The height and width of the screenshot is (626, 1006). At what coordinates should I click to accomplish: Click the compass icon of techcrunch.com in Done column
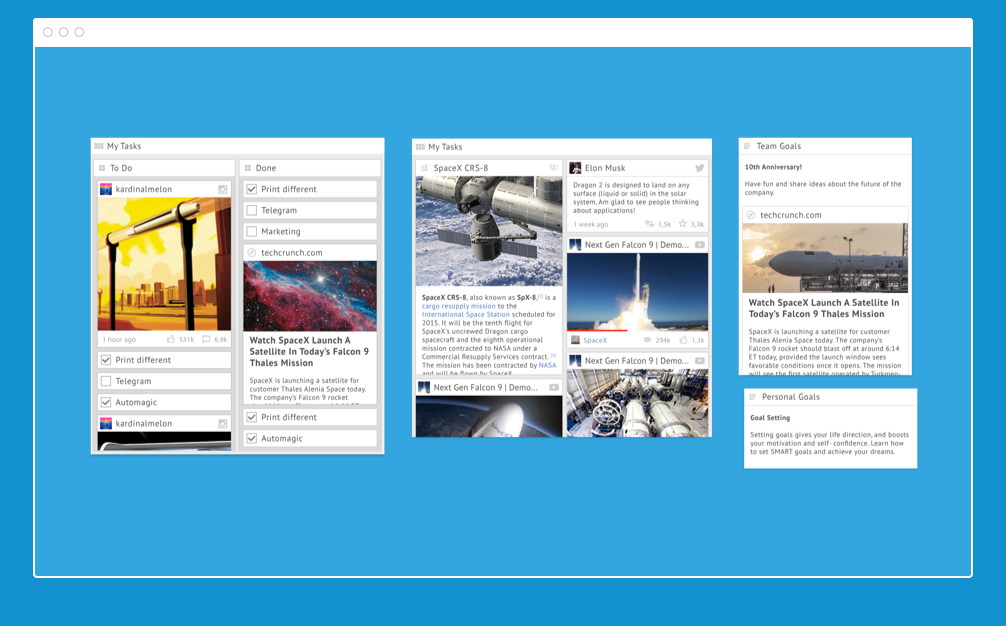pos(252,253)
